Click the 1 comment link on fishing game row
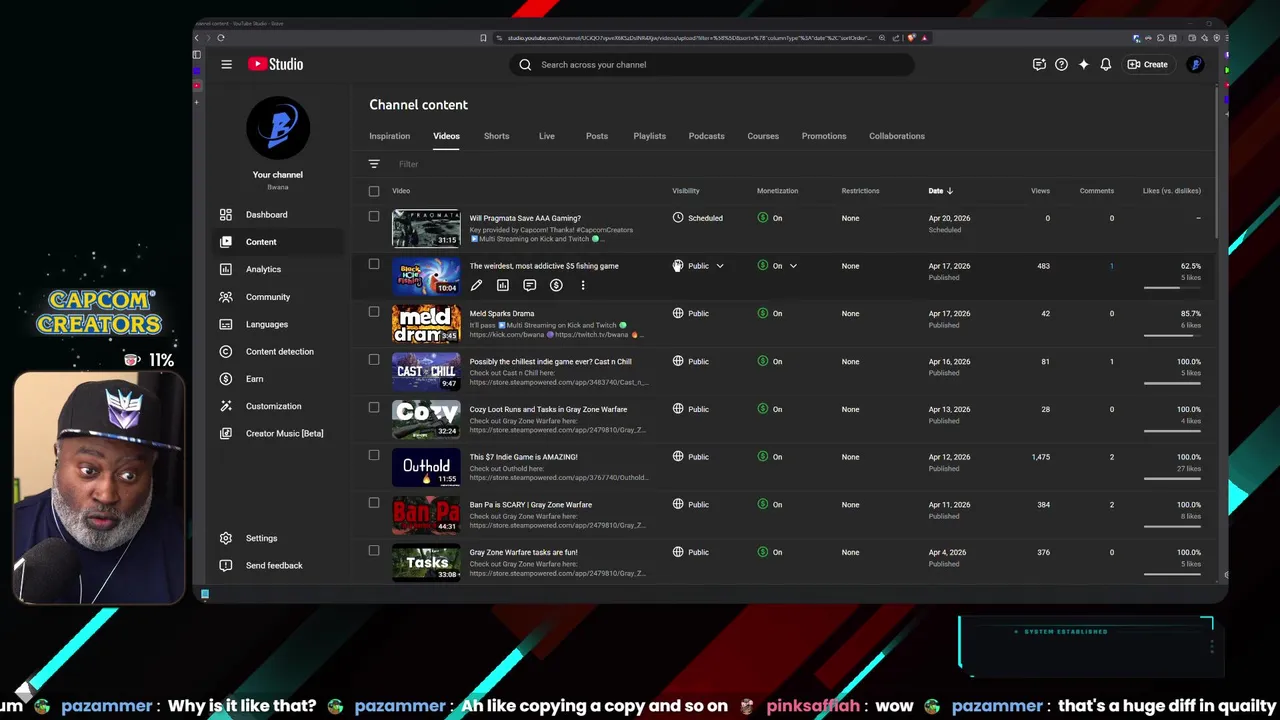This screenshot has width=1280, height=720. click(1111, 266)
